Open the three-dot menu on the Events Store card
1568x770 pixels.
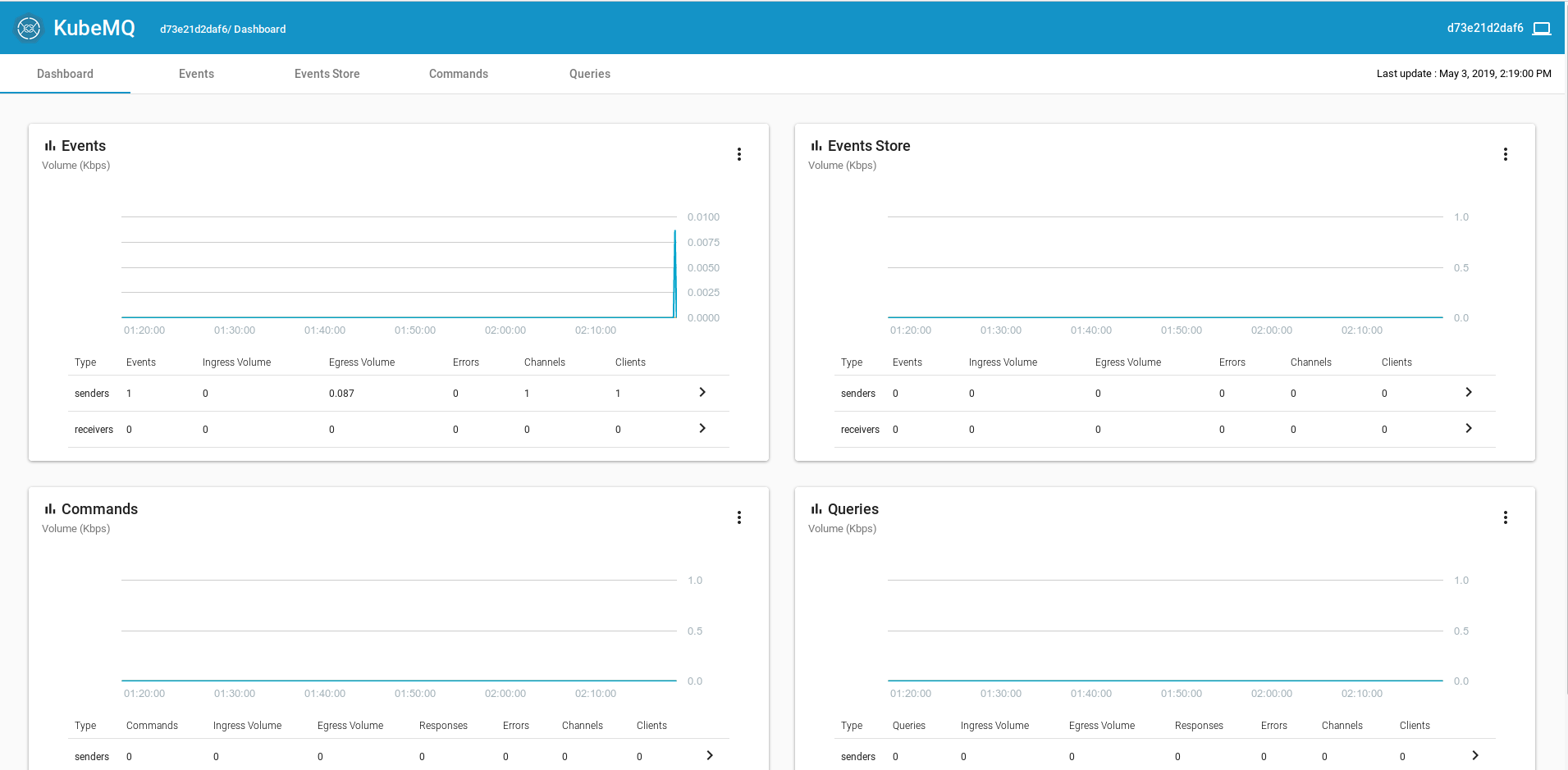tap(1506, 153)
